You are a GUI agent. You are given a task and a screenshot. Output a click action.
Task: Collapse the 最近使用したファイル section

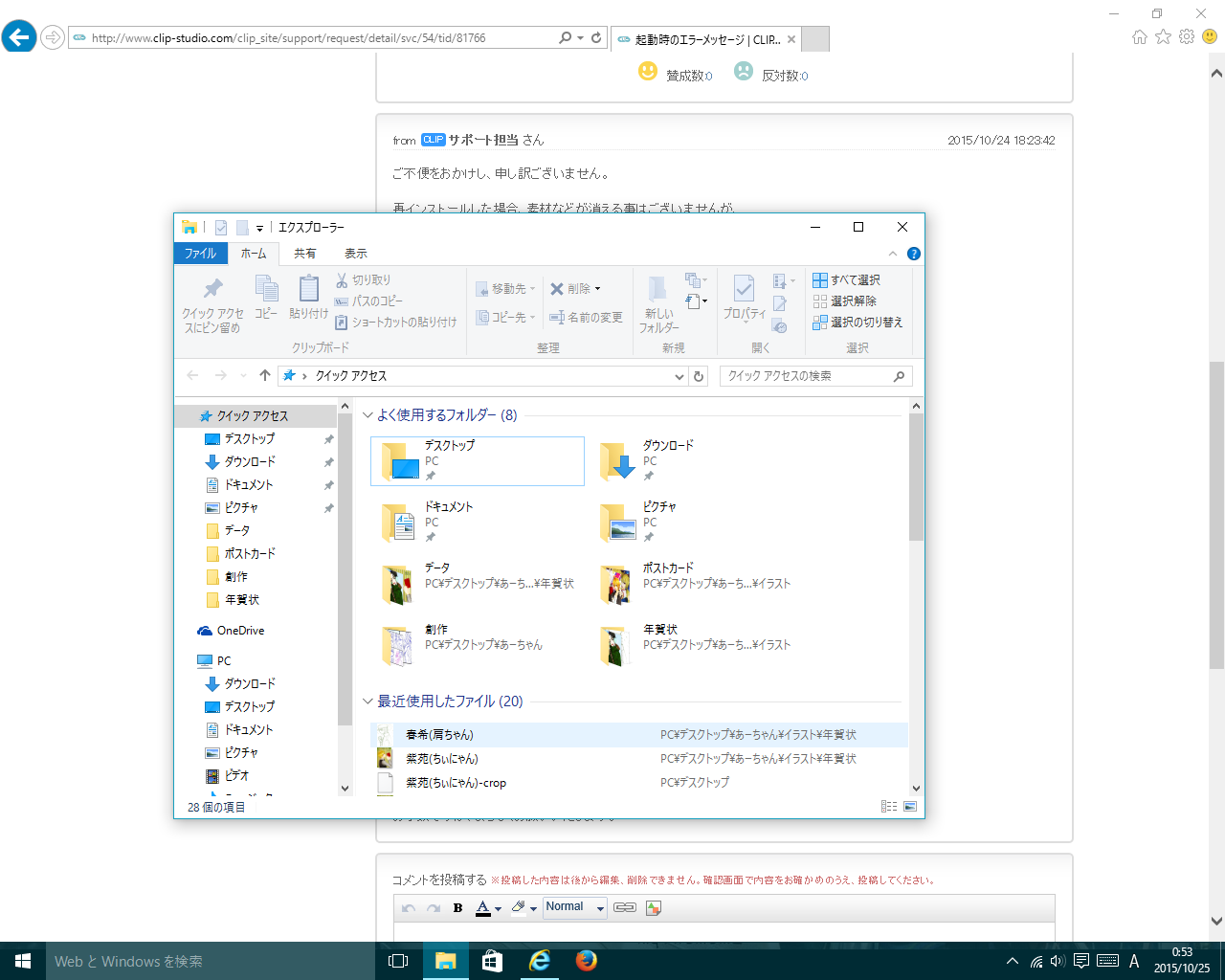tap(367, 702)
